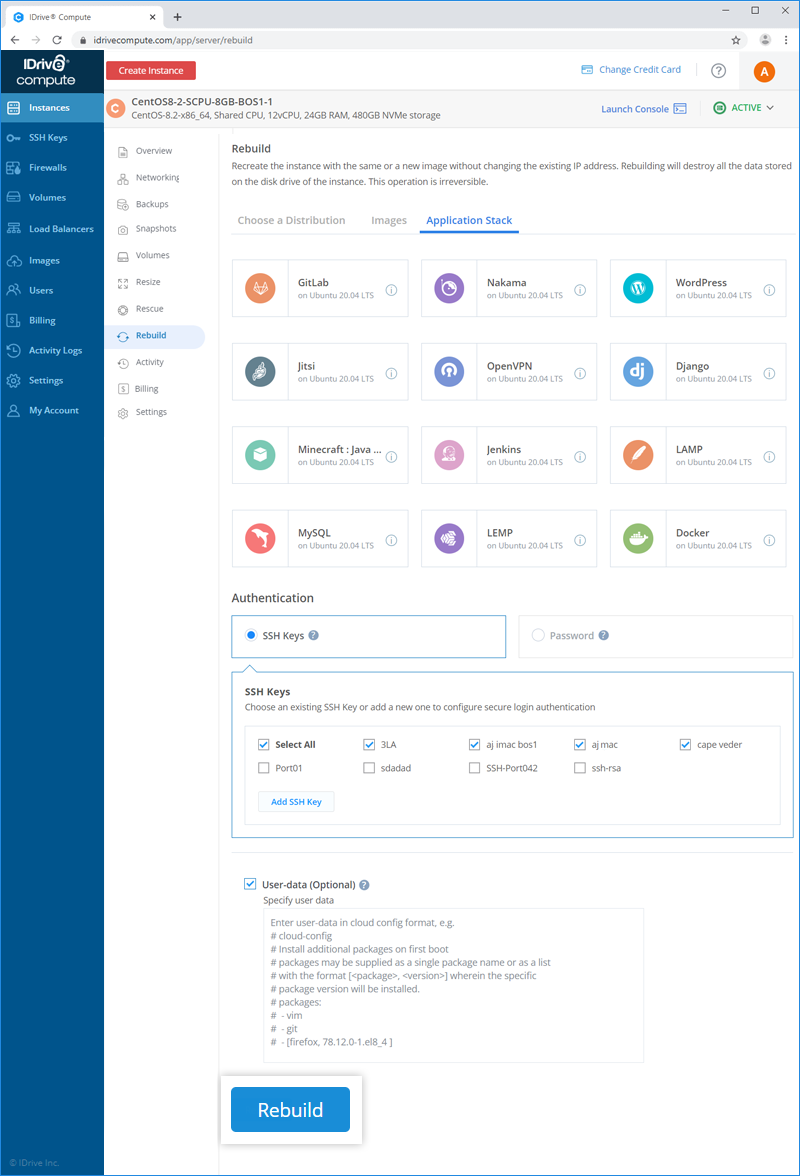Open a new browser tab
This screenshot has height=1176, width=800.
pyautogui.click(x=178, y=16)
